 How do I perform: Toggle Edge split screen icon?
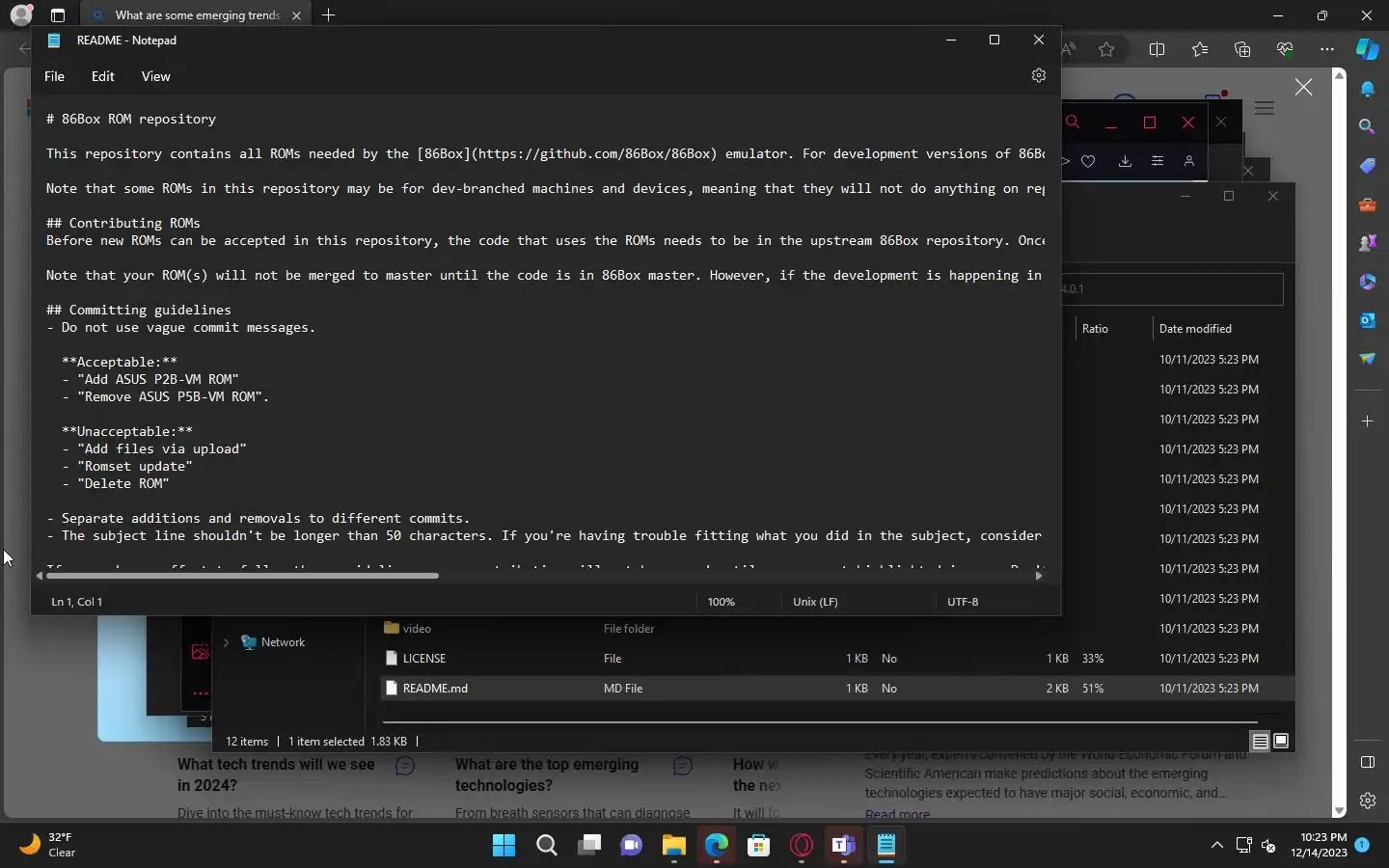pos(1157,49)
